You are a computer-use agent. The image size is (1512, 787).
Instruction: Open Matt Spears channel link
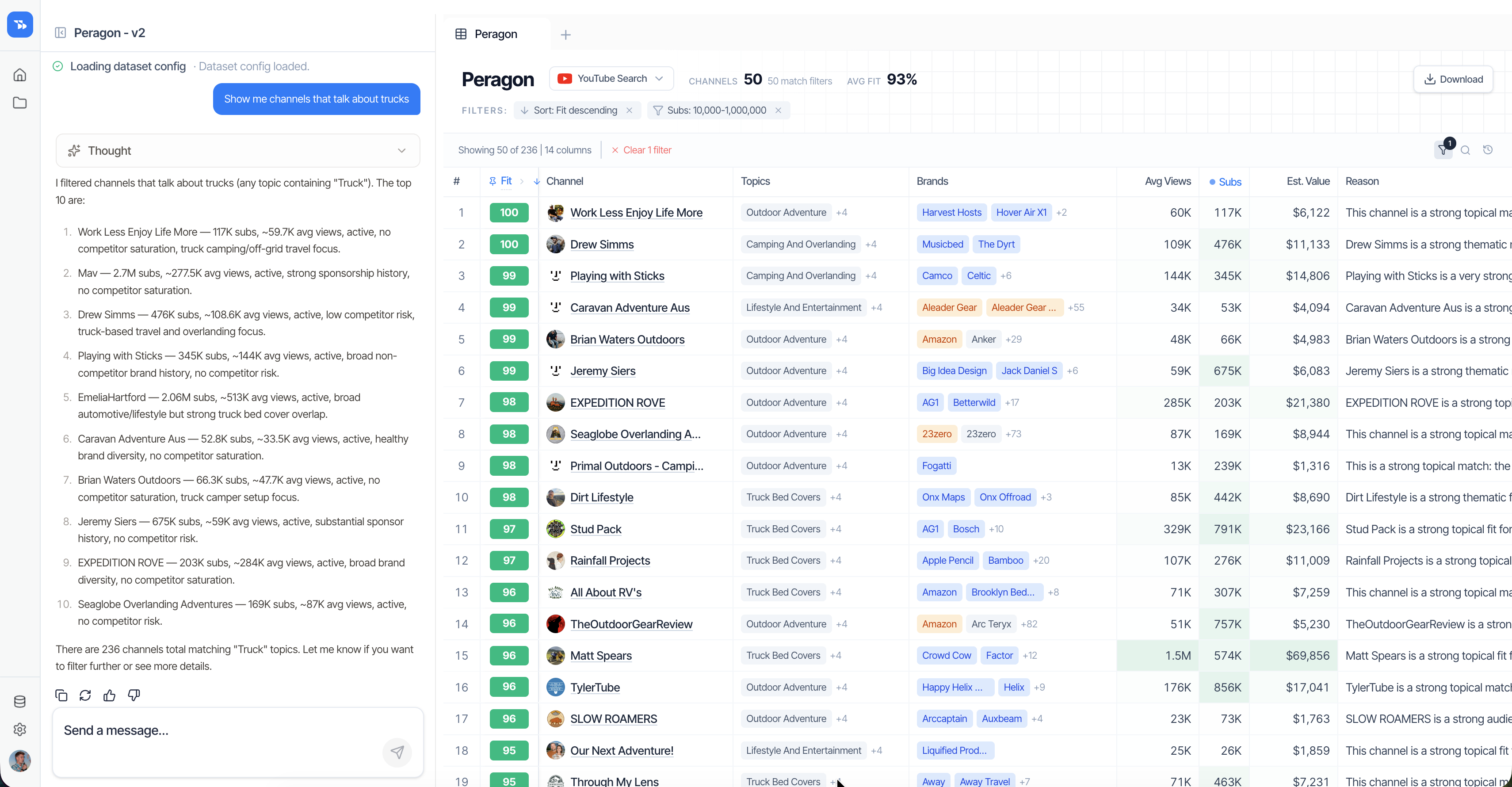click(x=601, y=656)
